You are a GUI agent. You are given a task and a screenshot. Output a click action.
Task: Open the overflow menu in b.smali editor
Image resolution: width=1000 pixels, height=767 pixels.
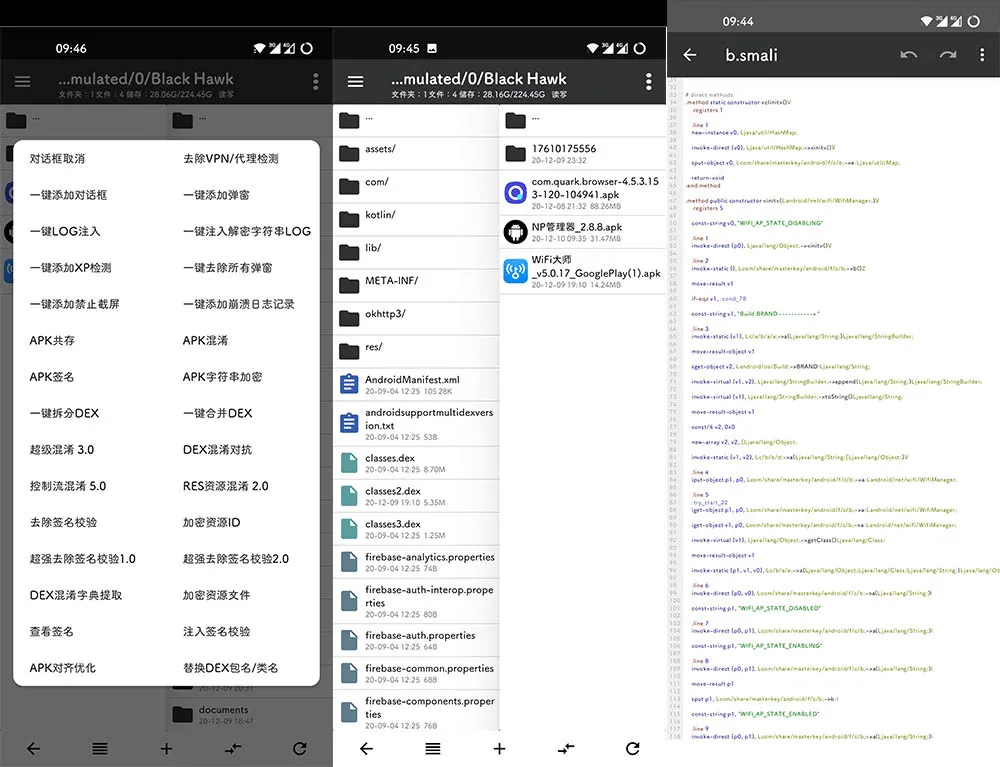tap(983, 55)
